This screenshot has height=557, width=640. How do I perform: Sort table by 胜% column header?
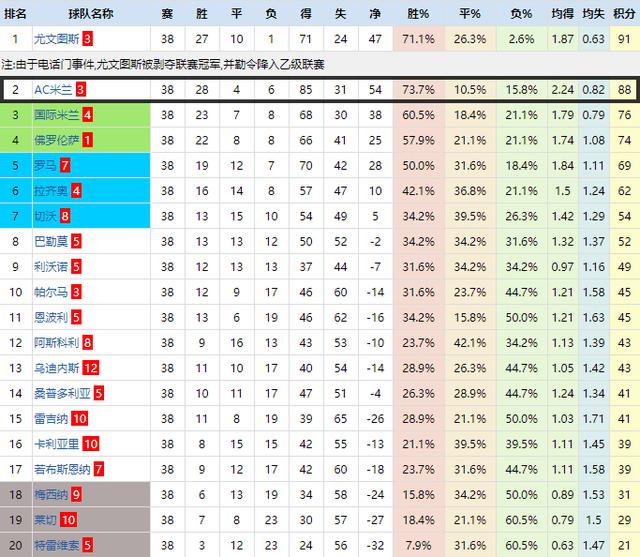point(420,14)
